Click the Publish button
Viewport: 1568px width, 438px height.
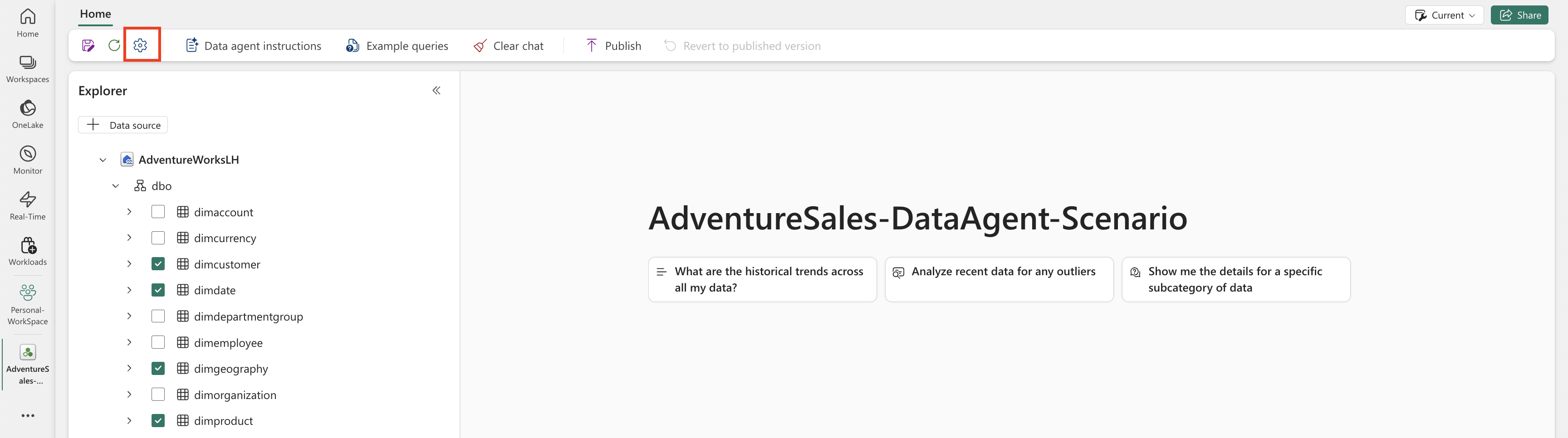click(x=613, y=46)
